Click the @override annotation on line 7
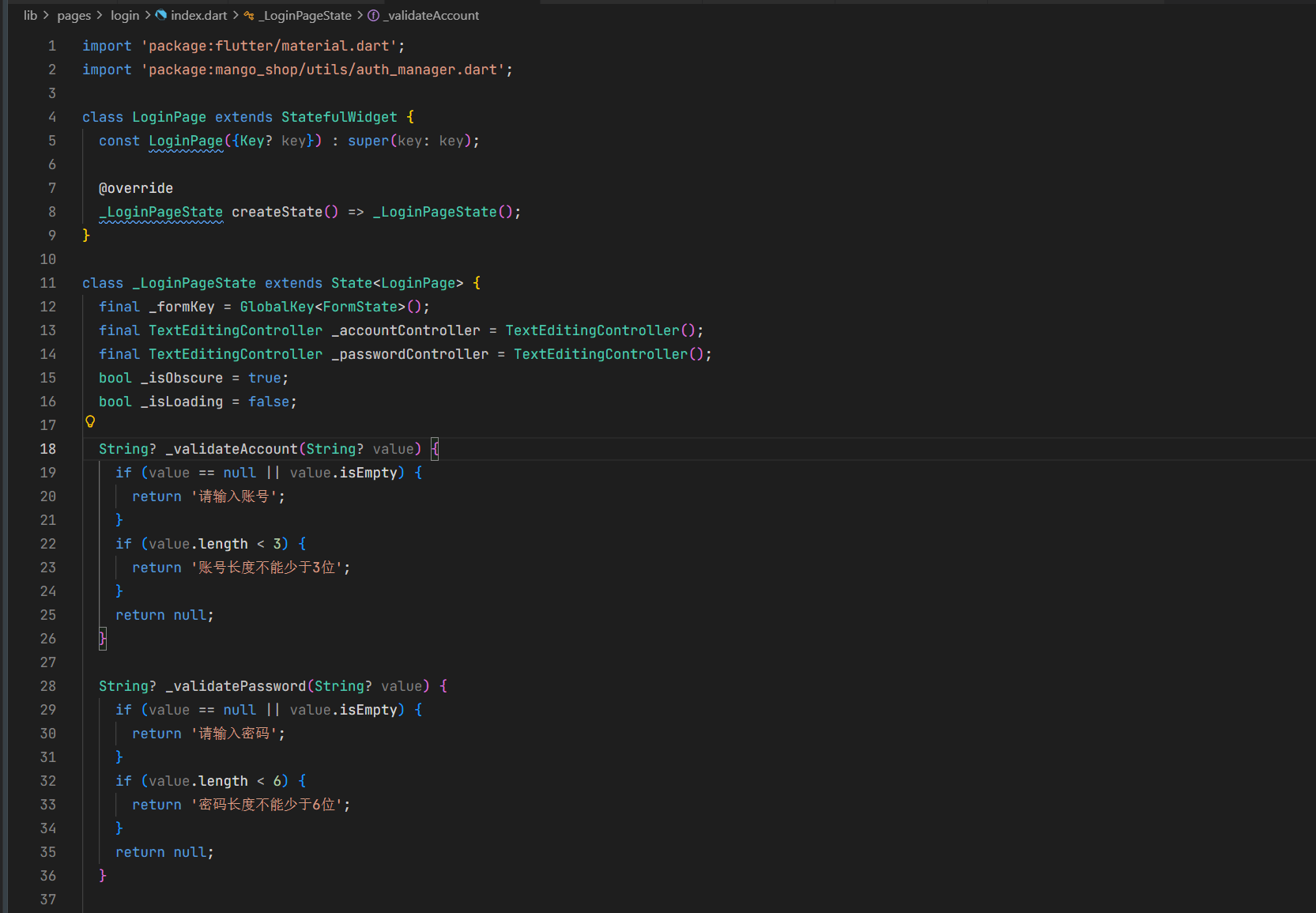 click(x=136, y=188)
